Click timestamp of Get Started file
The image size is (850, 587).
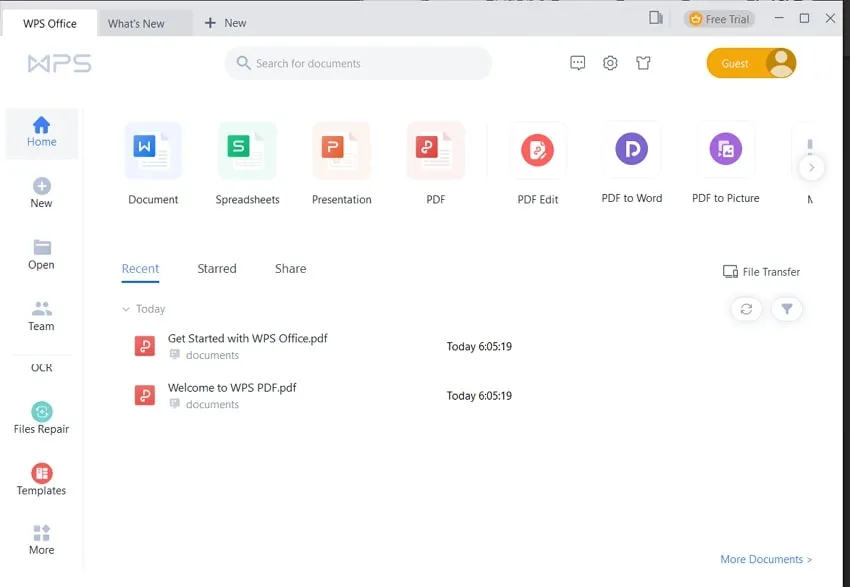point(479,346)
